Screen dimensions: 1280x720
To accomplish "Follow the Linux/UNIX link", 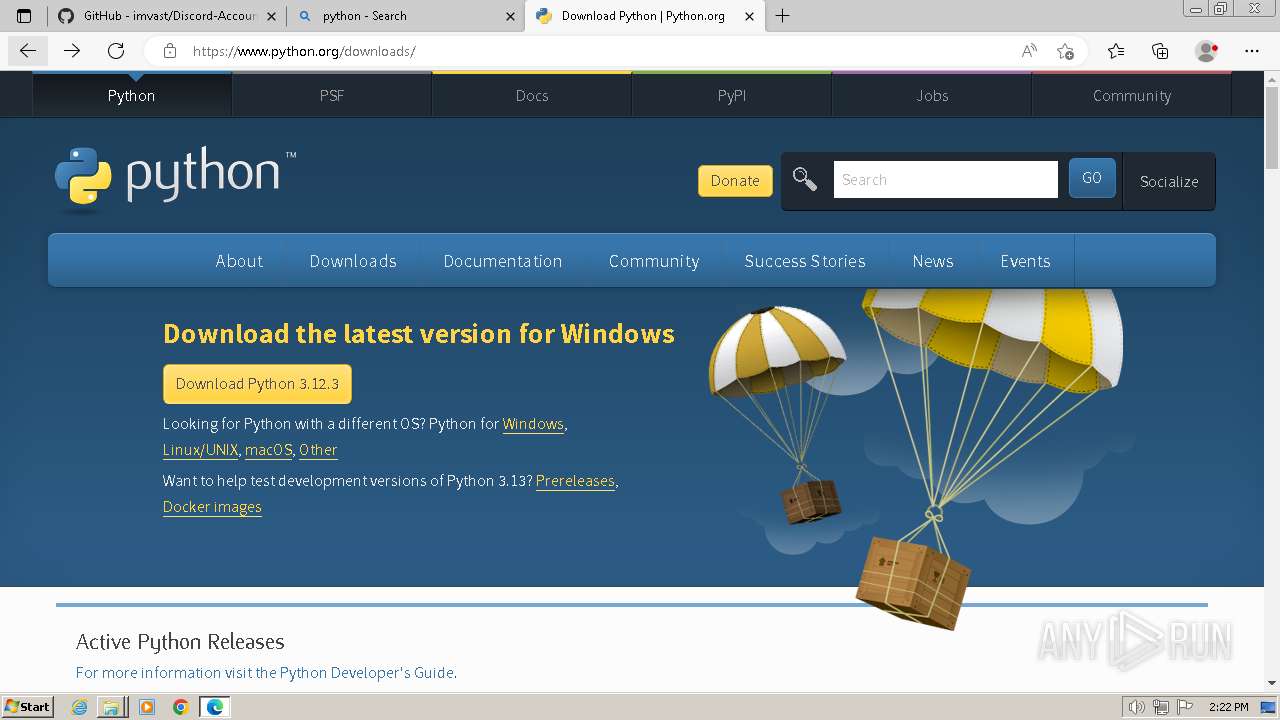I will coord(201,450).
